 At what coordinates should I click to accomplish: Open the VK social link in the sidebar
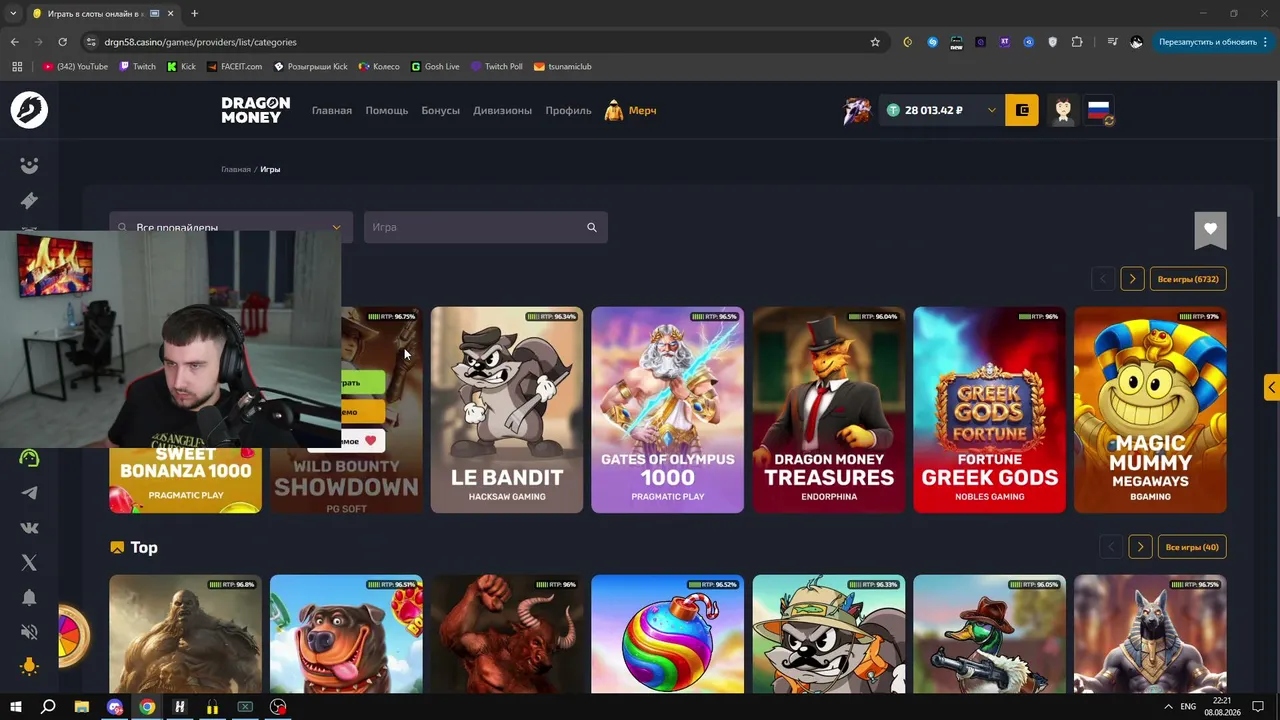click(x=29, y=528)
